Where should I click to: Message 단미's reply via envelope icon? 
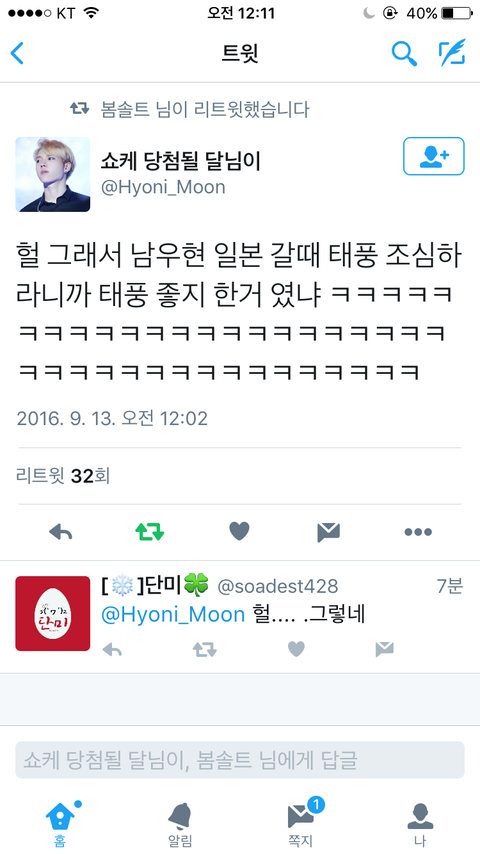(x=385, y=649)
